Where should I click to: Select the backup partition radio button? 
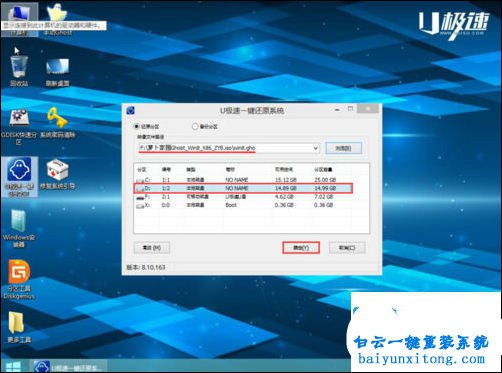(x=195, y=126)
